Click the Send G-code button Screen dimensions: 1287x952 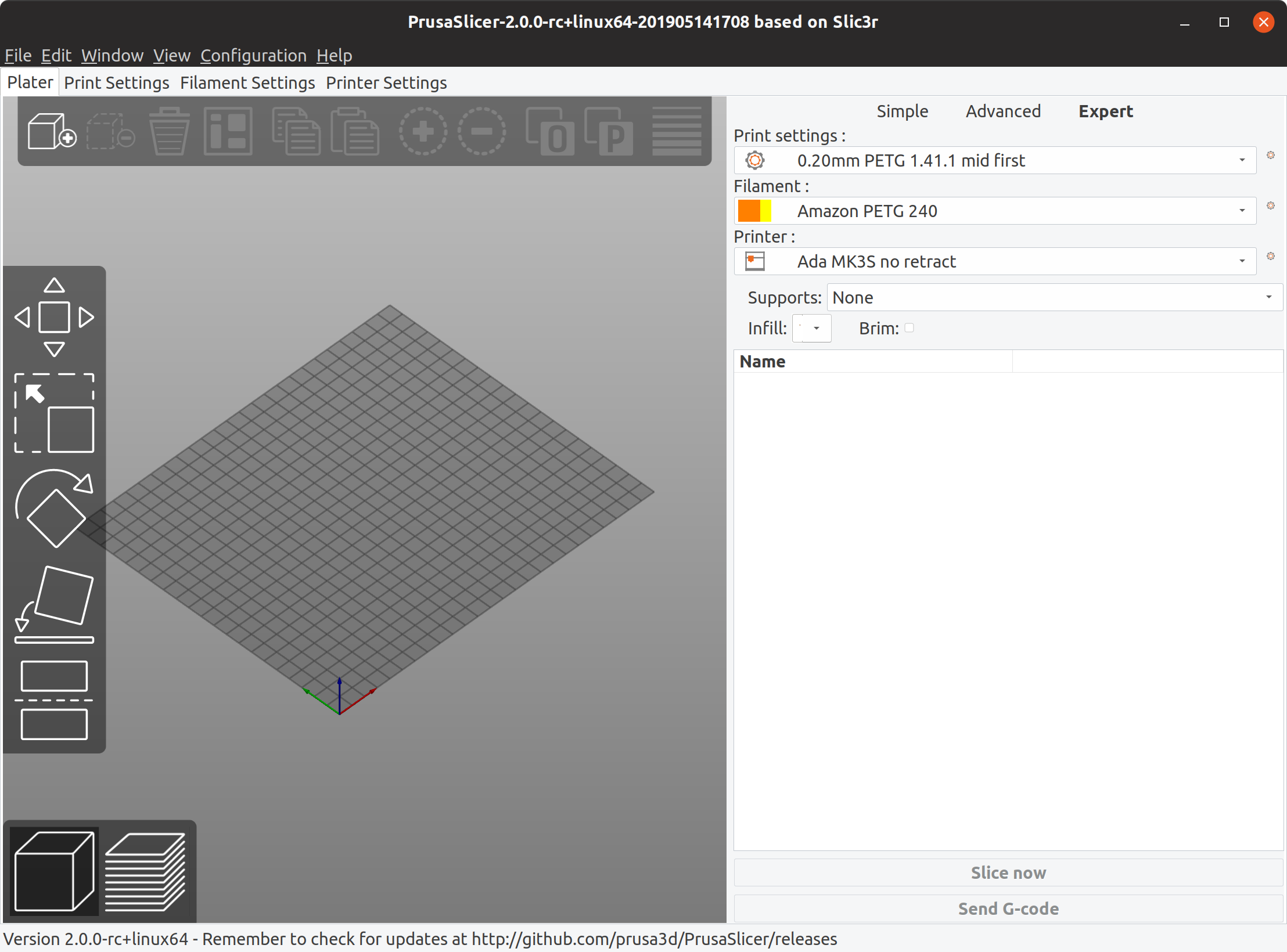pos(1008,908)
